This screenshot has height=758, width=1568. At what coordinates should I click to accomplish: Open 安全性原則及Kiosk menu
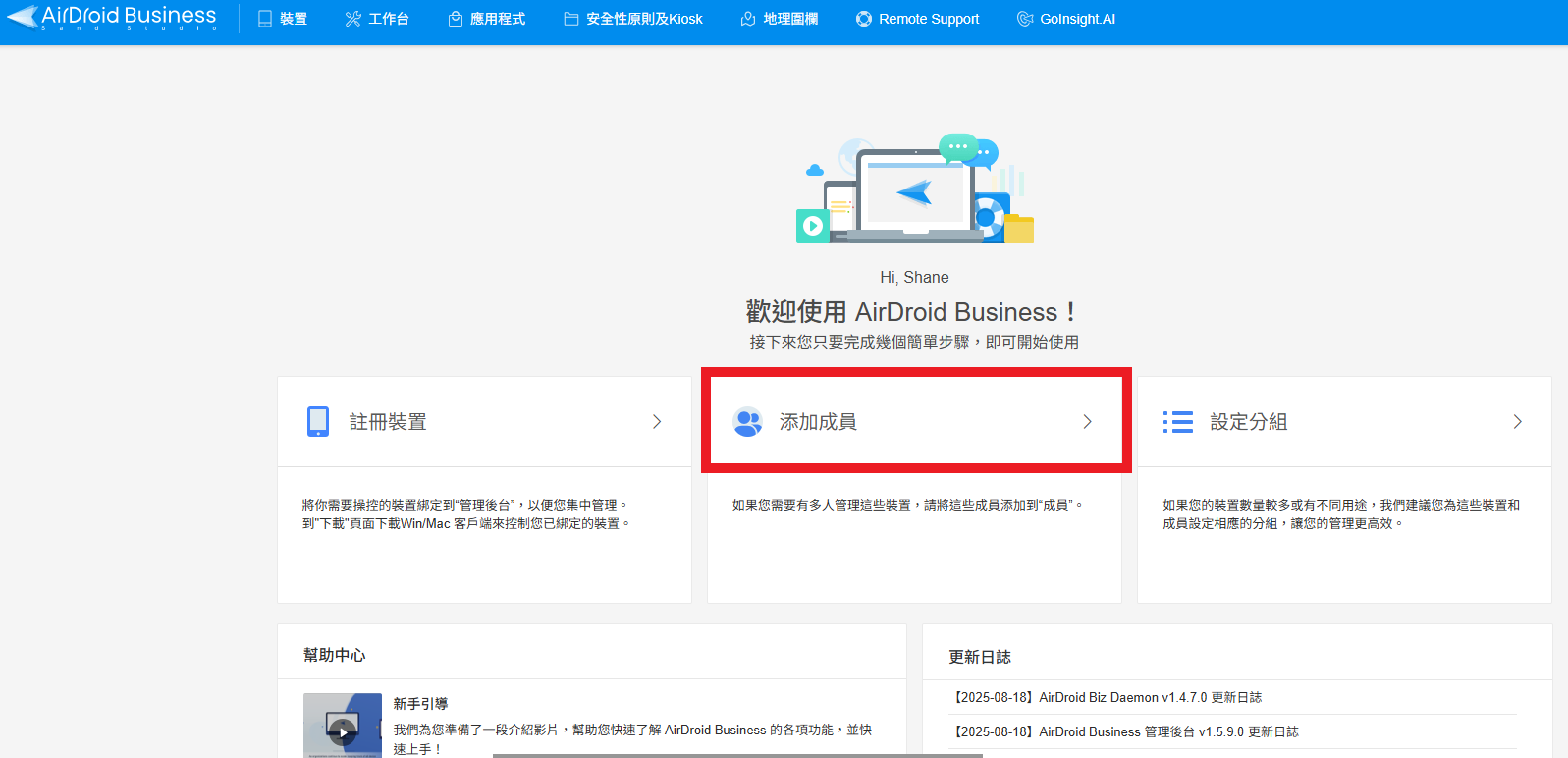click(x=633, y=19)
